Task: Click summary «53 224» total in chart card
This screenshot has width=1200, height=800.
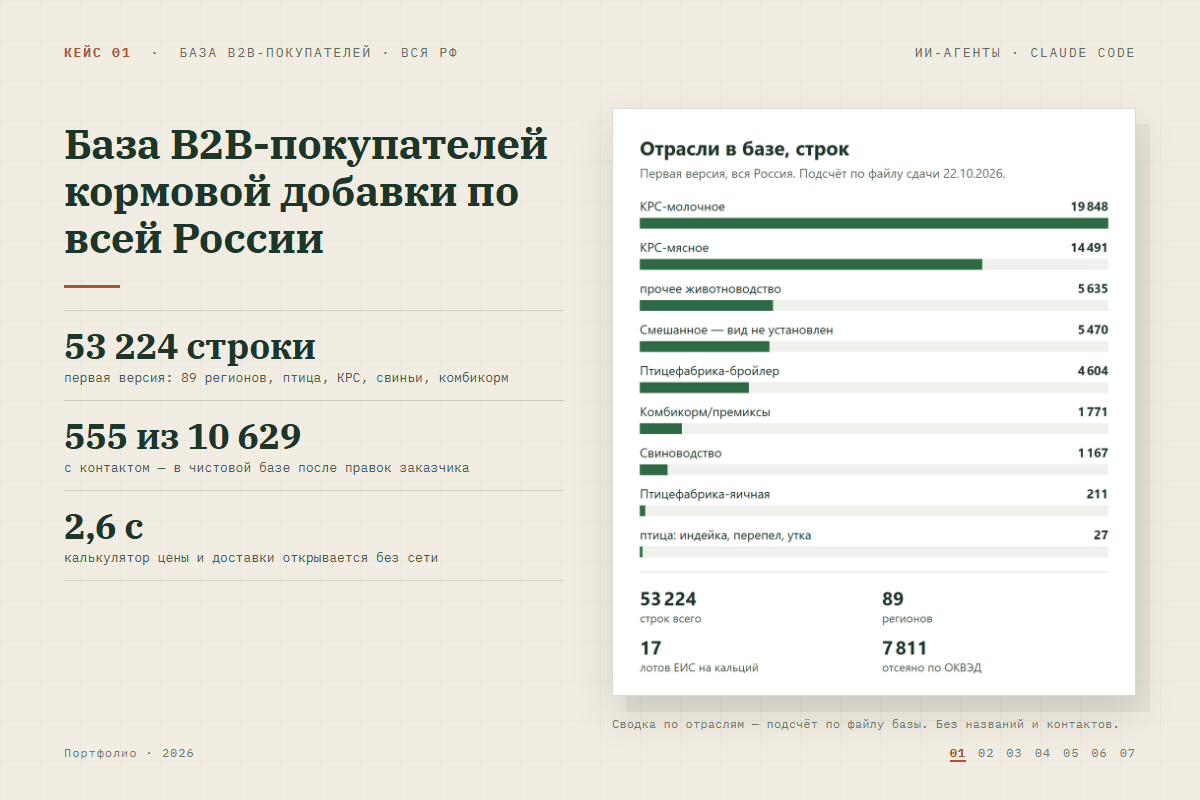Action: tap(668, 599)
